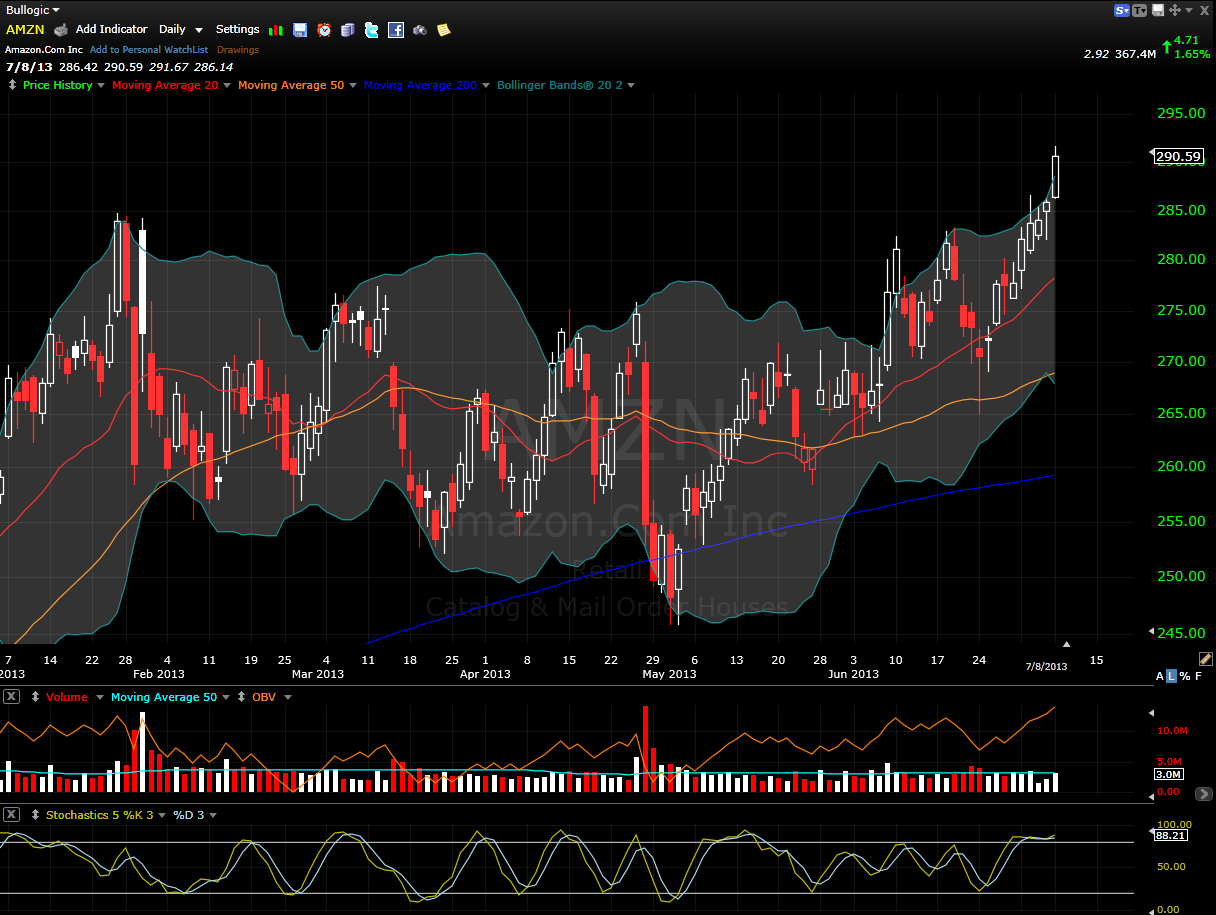This screenshot has height=915, width=1216.
Task: Select the F scale option
Action: (1199, 677)
